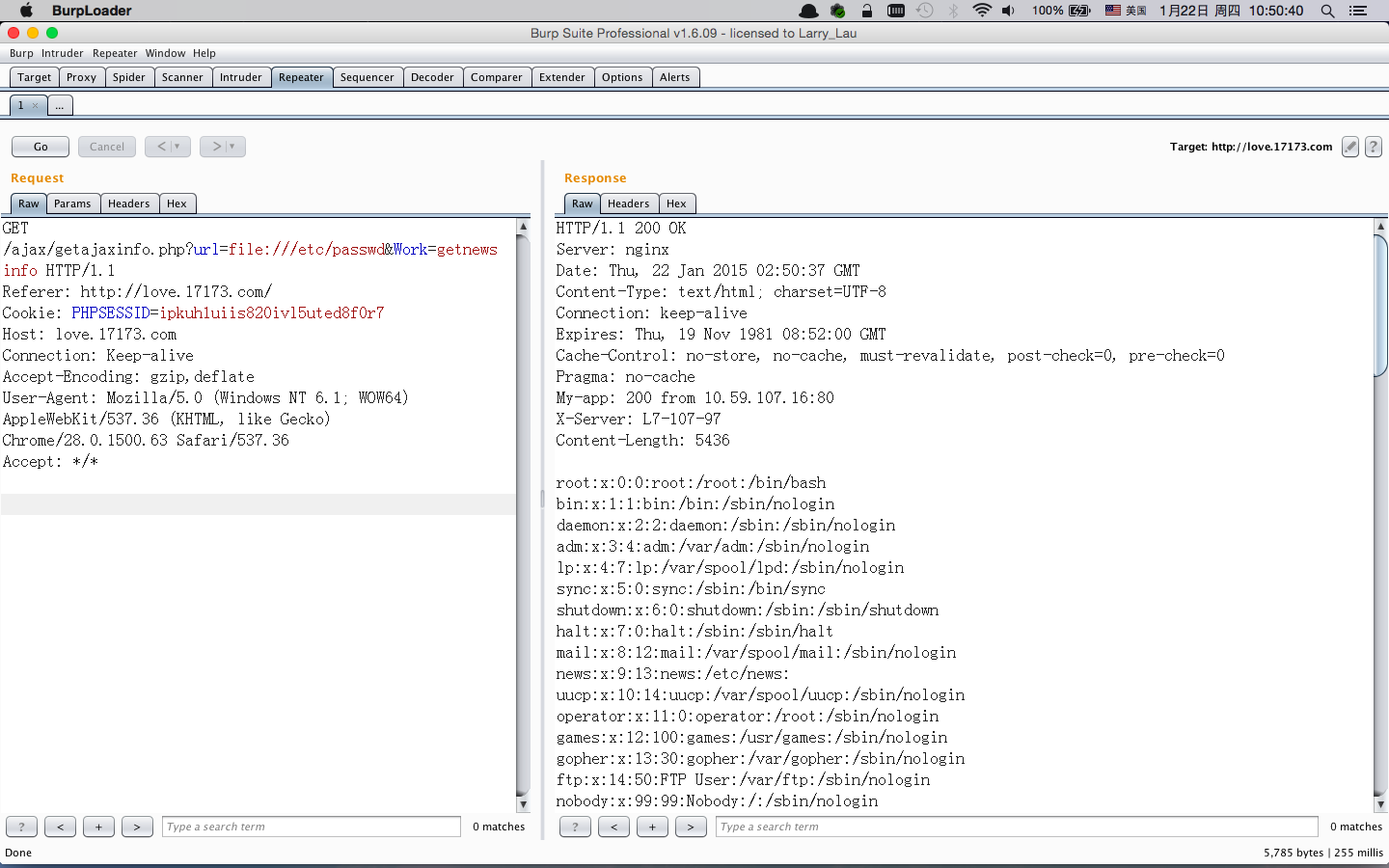1389x868 pixels.
Task: Add a new Repeater tab with the ellipsis tab
Action: pos(59,105)
